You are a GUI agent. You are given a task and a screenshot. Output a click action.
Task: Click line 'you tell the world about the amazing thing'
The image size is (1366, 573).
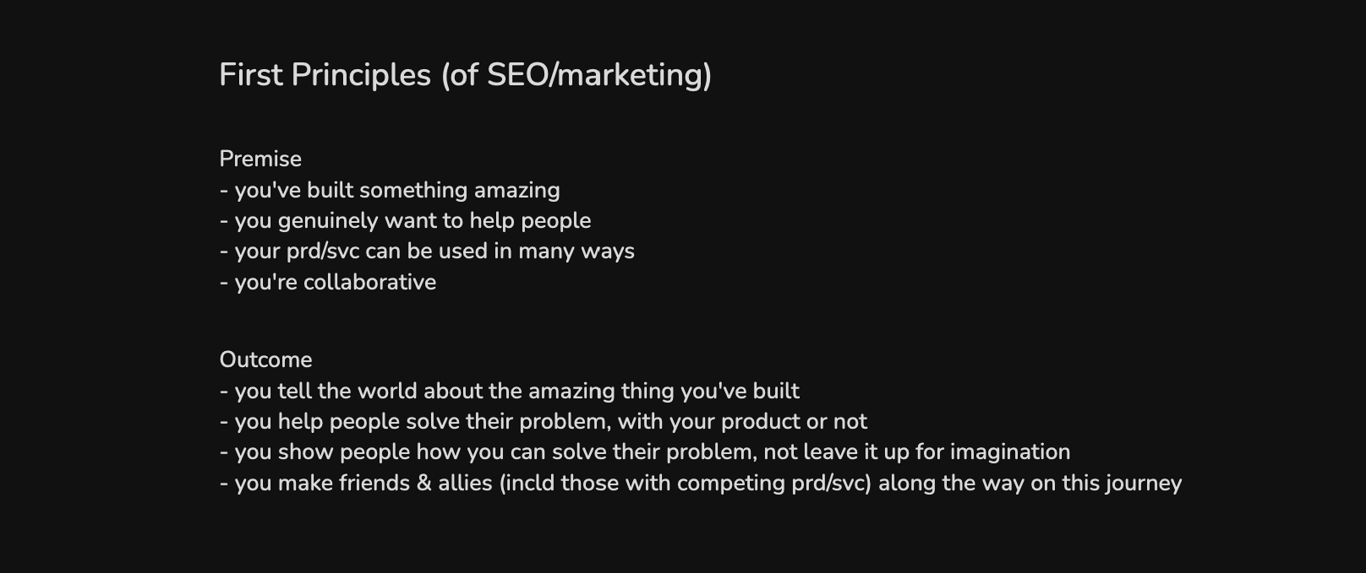click(509, 391)
